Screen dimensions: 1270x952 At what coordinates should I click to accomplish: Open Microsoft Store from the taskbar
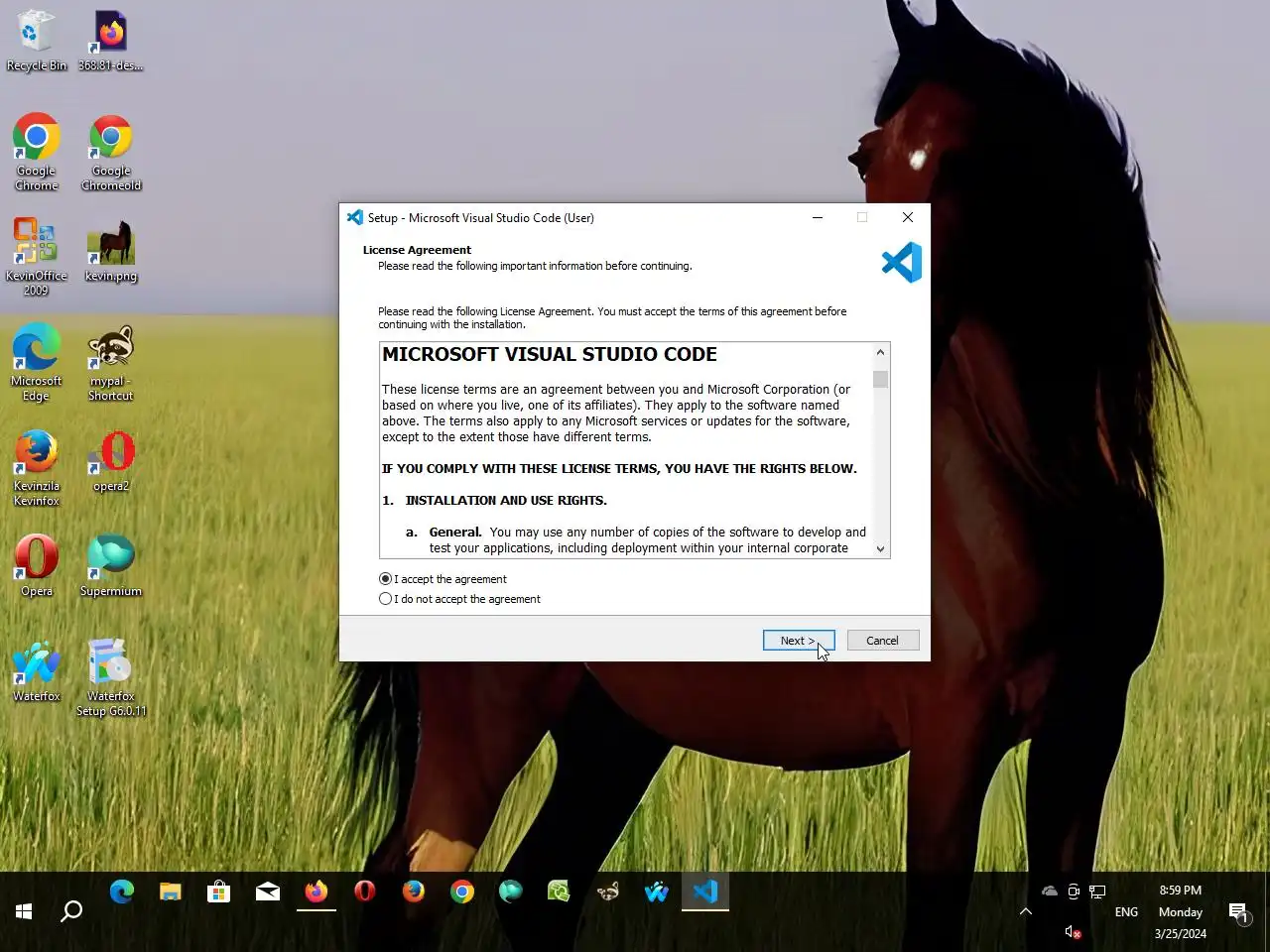(x=219, y=892)
